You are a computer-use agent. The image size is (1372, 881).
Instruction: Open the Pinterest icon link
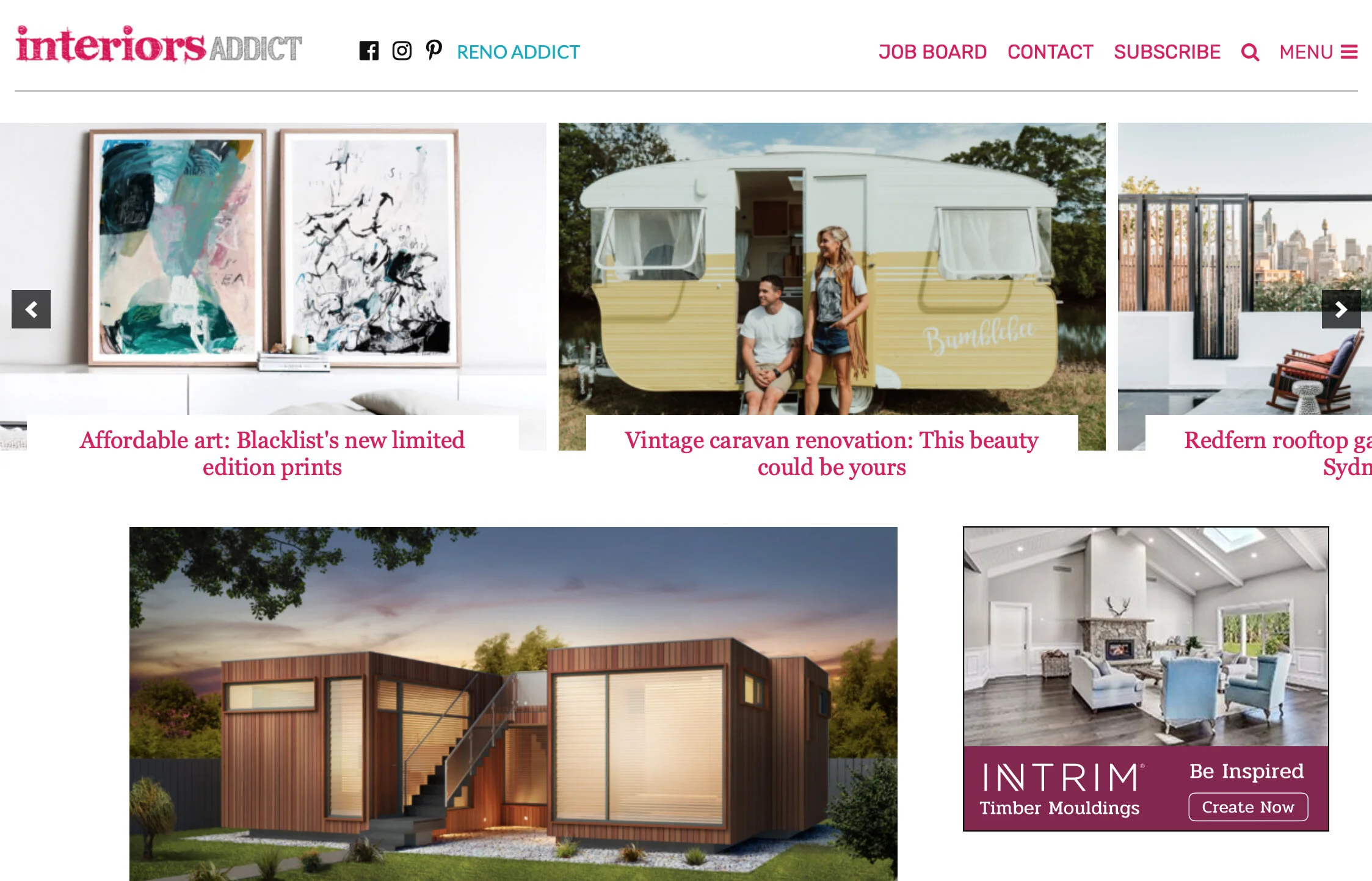tap(434, 51)
